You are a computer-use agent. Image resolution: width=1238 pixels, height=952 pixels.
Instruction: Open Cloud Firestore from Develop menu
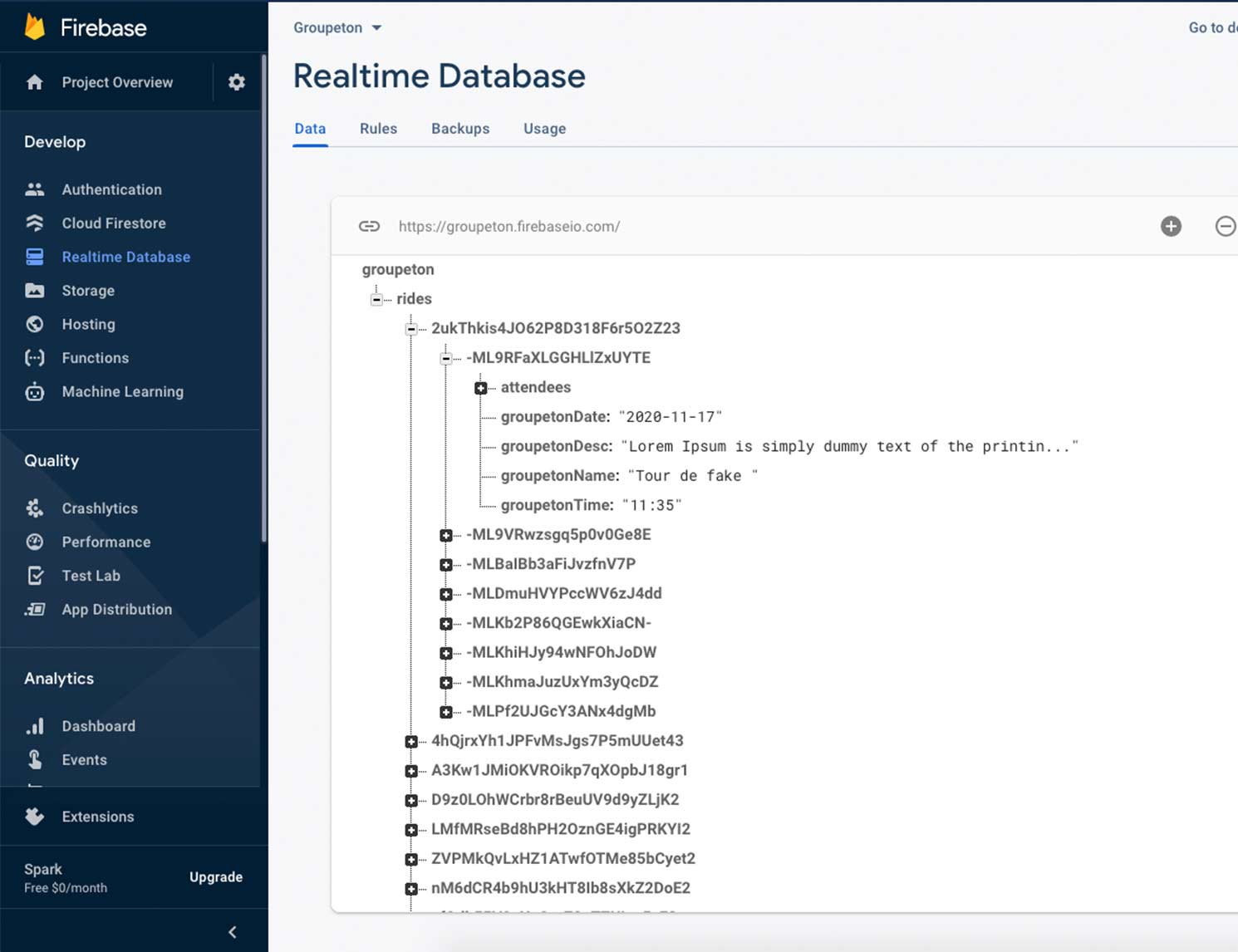(114, 223)
